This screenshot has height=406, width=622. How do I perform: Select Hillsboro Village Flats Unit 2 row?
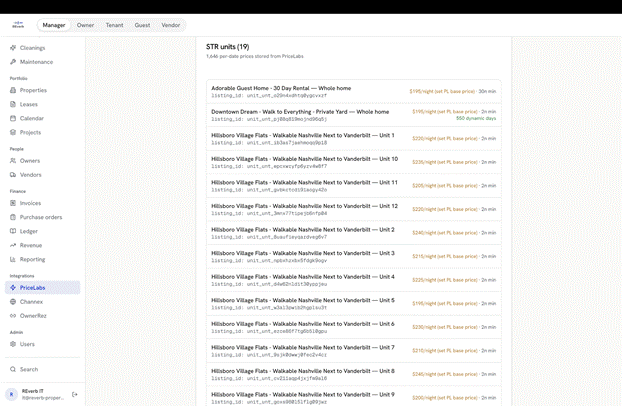(x=353, y=233)
